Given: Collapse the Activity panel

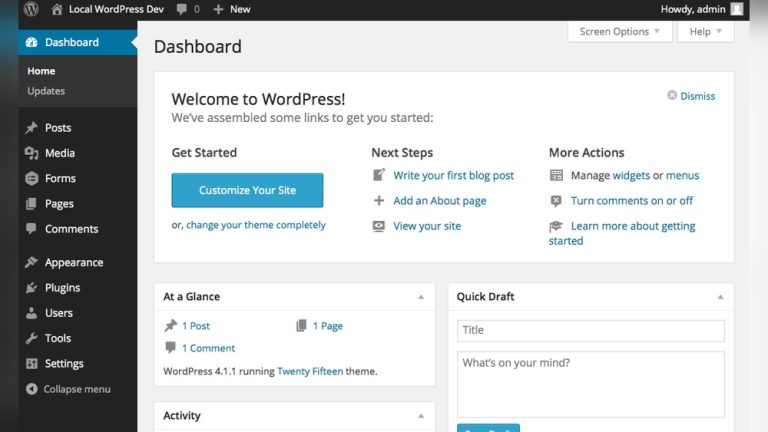Looking at the screenshot, I should click(x=421, y=416).
